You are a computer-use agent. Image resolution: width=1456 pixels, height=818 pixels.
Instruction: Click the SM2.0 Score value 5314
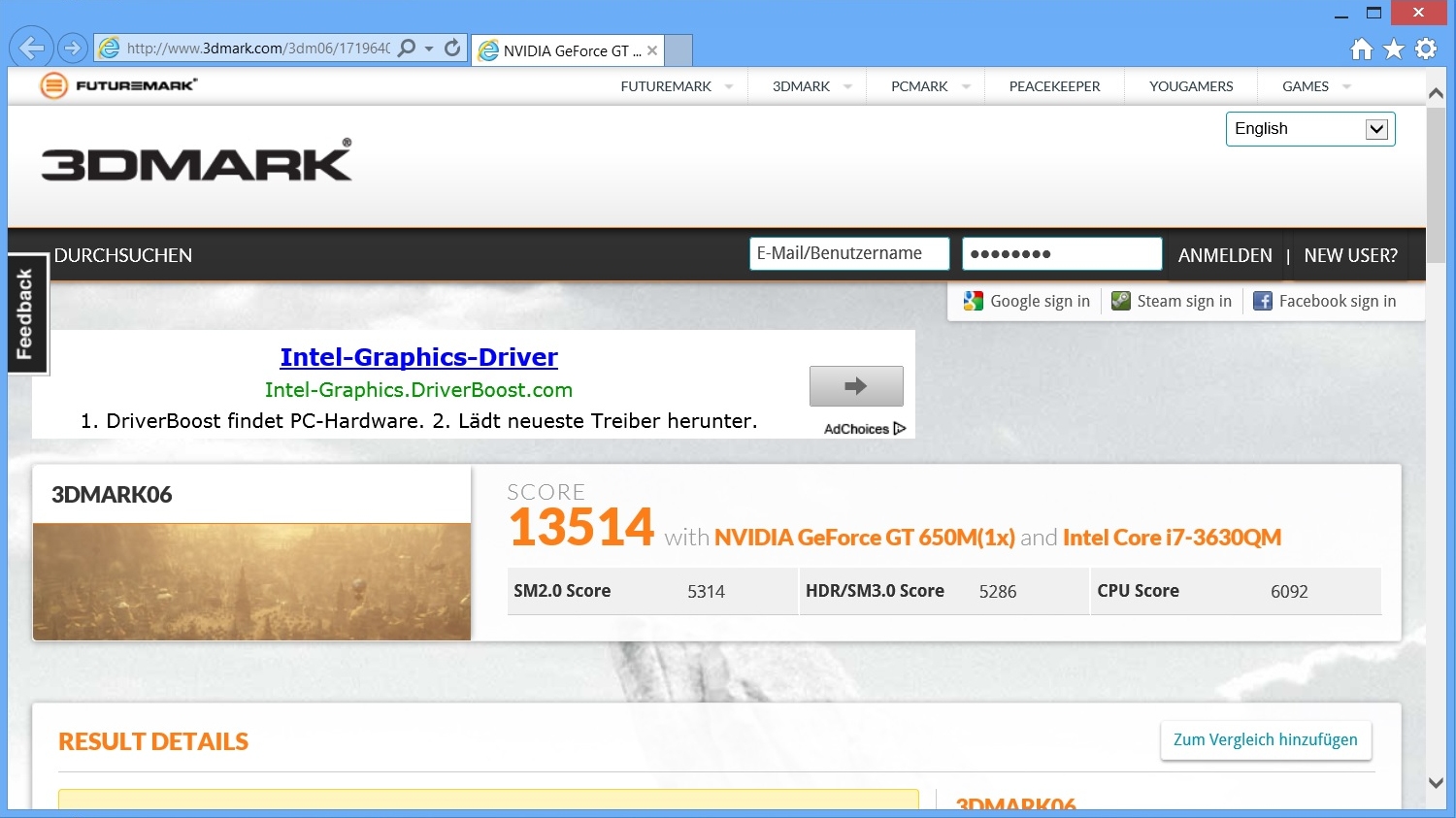click(x=706, y=592)
